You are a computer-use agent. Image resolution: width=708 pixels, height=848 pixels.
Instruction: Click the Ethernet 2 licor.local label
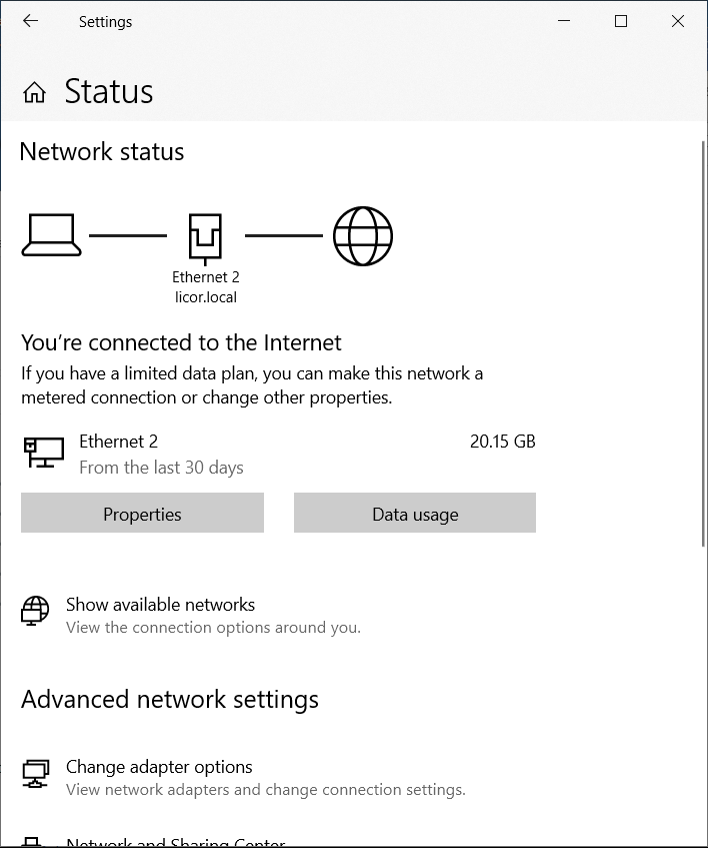click(x=206, y=287)
